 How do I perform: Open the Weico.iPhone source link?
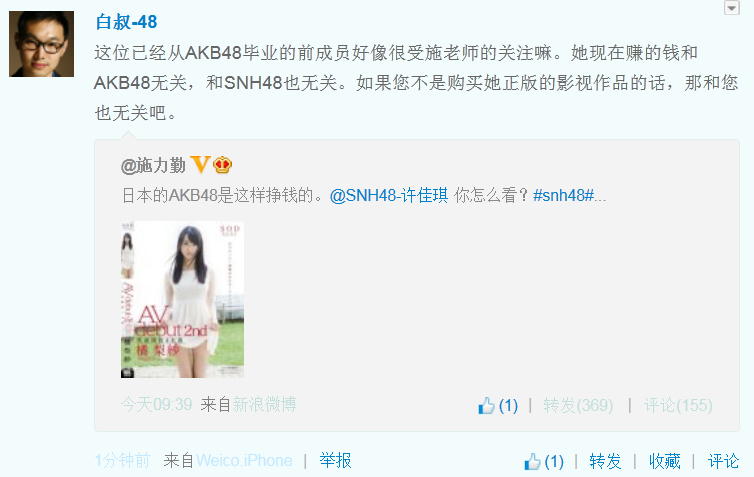click(x=244, y=460)
